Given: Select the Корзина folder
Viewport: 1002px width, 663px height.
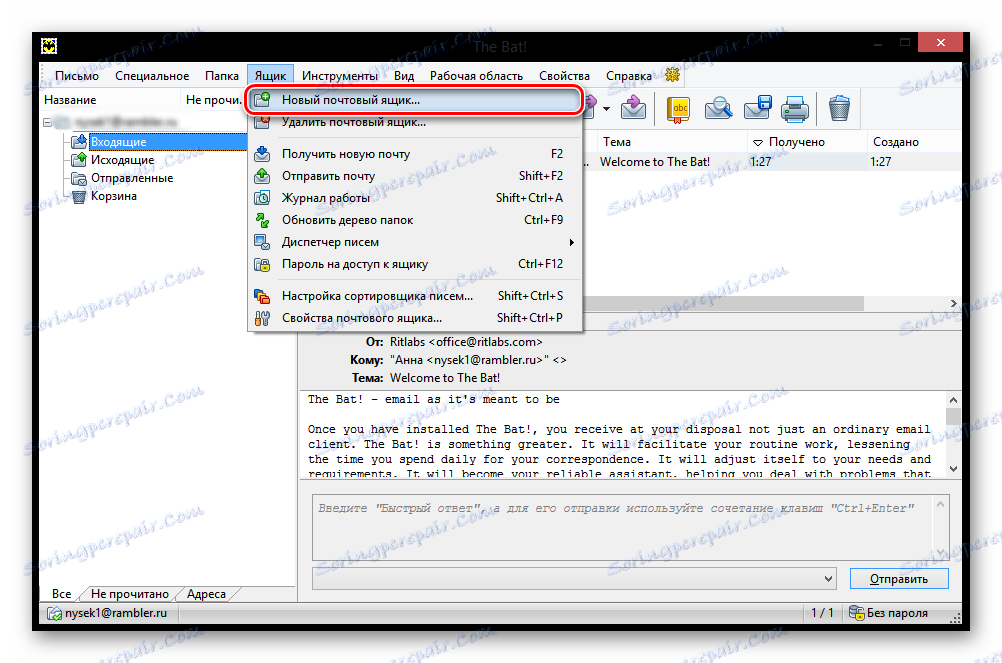Looking at the screenshot, I should [114, 196].
